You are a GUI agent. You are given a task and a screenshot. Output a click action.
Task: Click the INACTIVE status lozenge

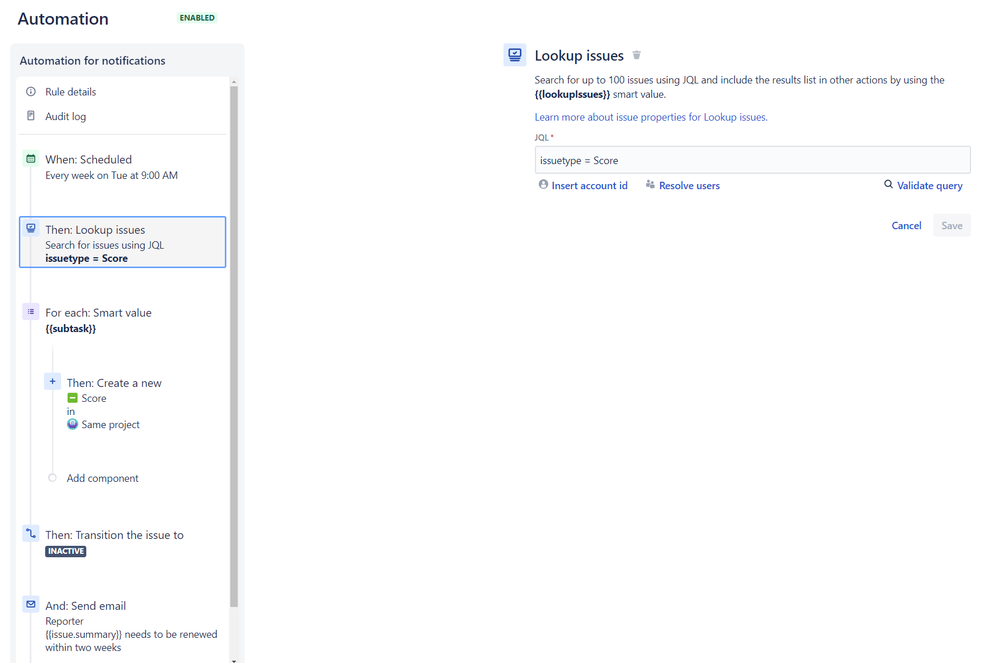click(x=66, y=552)
